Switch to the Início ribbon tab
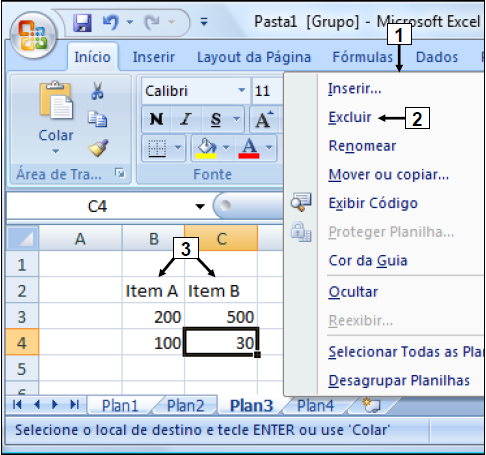Viewport: 486px width, 455px height. tap(92, 57)
